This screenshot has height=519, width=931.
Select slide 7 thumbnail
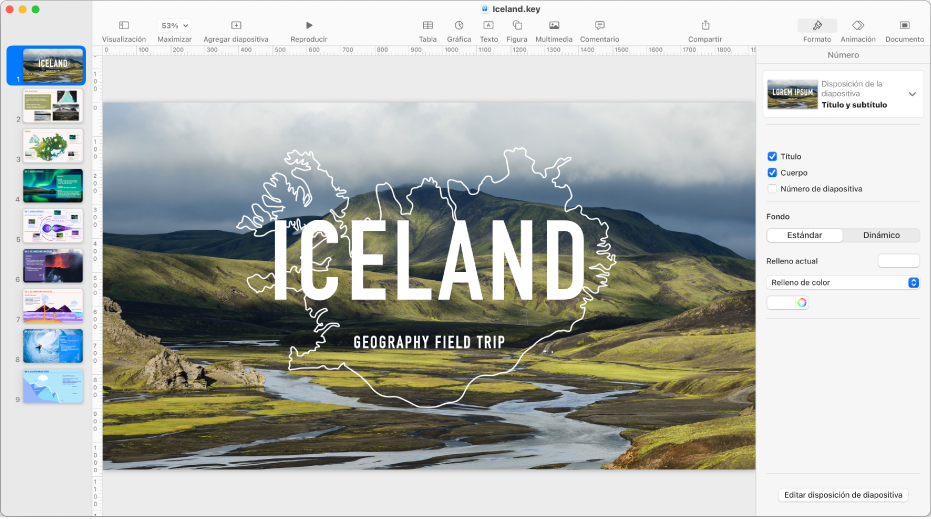pyautogui.click(x=53, y=306)
